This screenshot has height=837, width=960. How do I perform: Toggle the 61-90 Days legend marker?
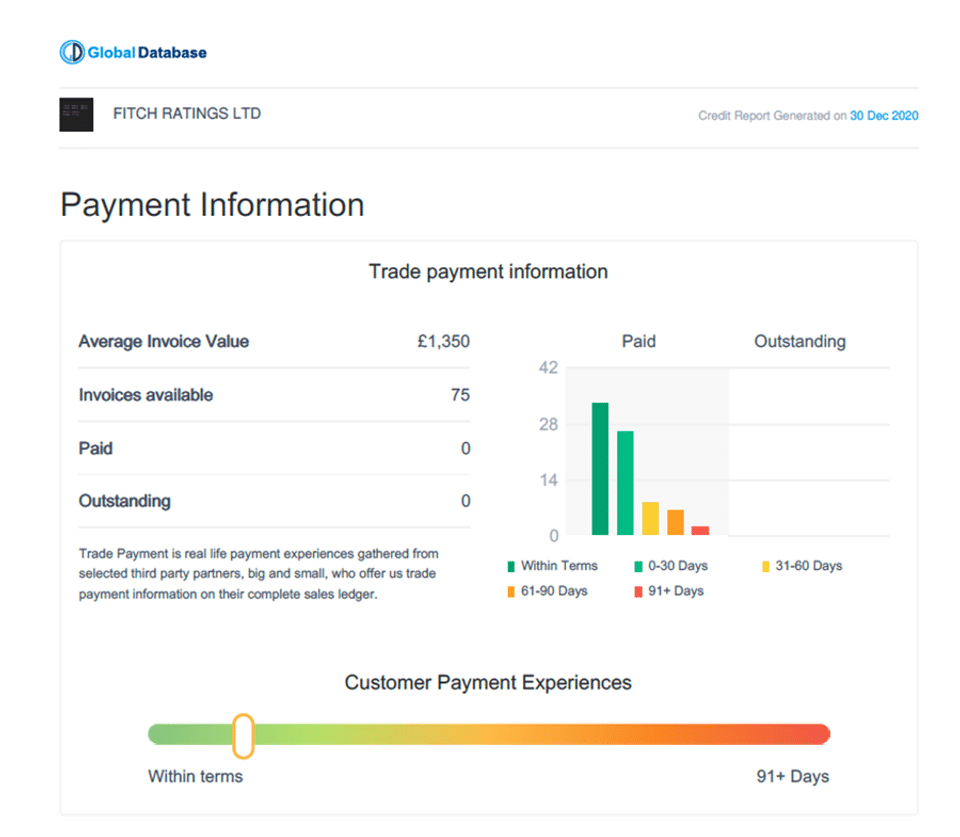[x=511, y=592]
